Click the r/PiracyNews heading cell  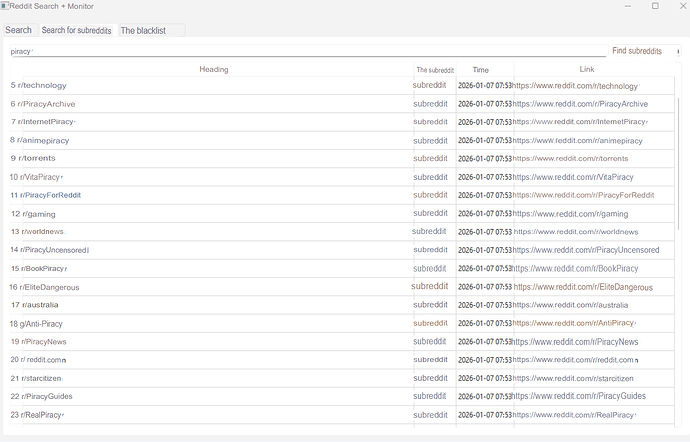(x=44, y=341)
